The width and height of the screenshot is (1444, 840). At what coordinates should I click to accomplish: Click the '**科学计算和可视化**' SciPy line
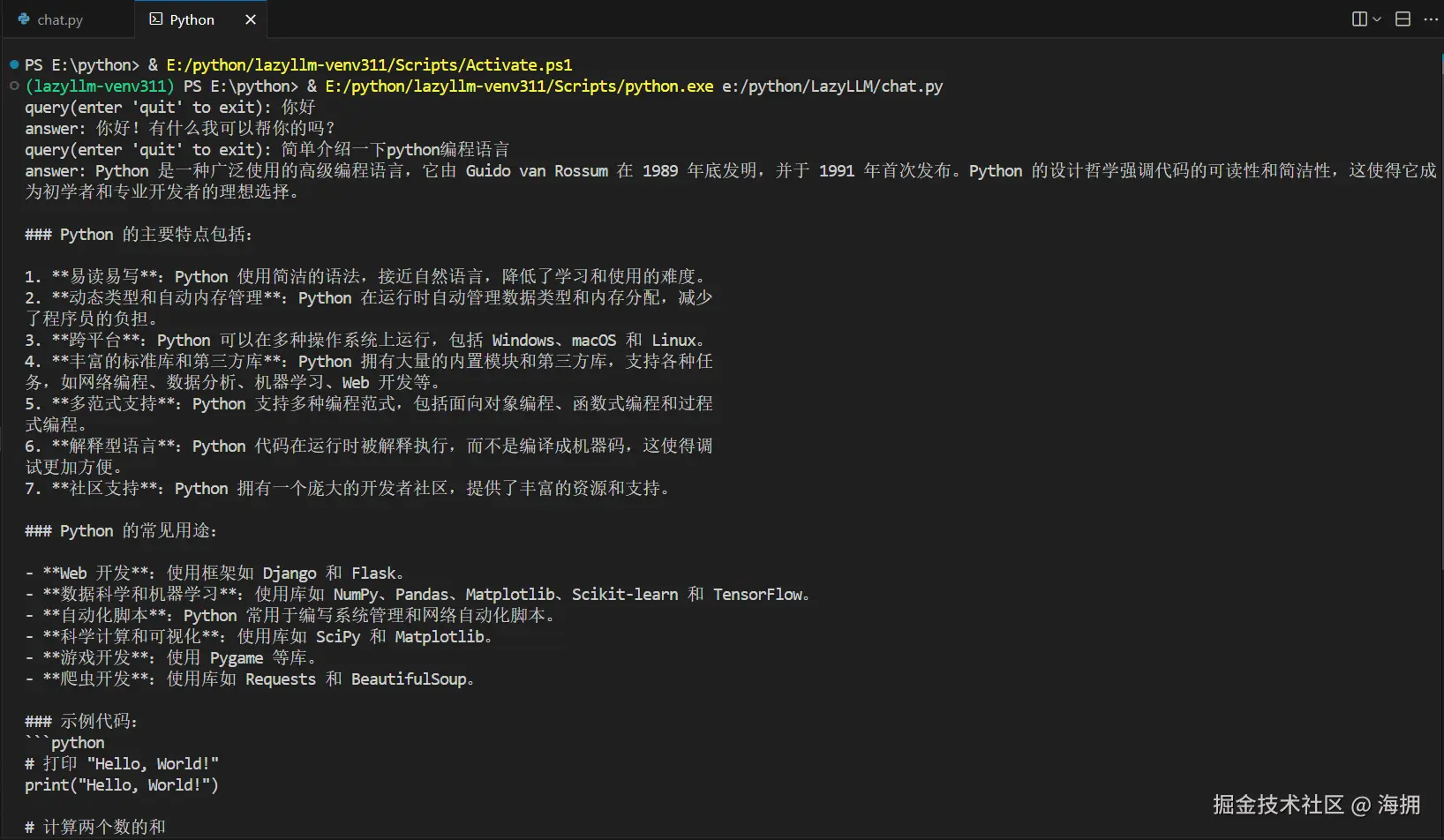pyautogui.click(x=259, y=636)
